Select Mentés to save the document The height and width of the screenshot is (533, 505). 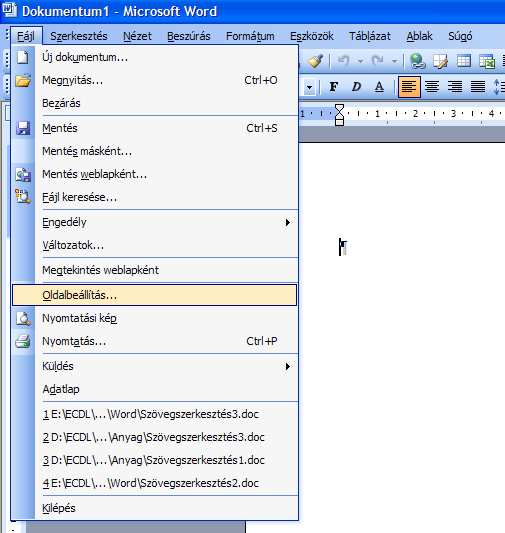[x=155, y=128]
